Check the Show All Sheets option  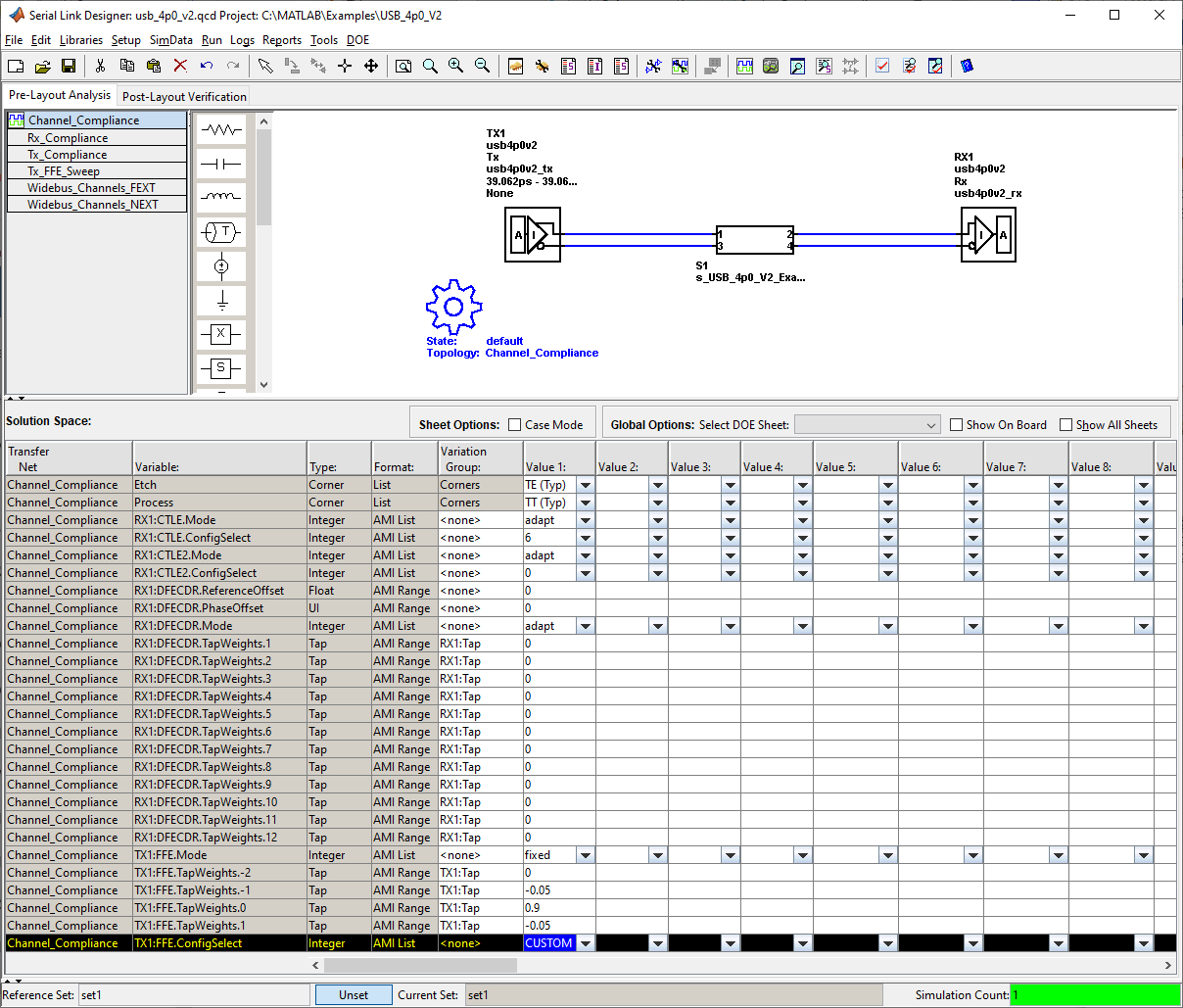[1066, 425]
